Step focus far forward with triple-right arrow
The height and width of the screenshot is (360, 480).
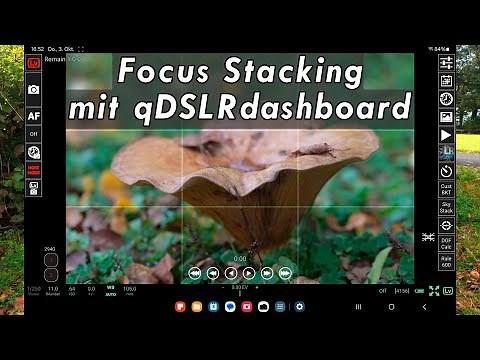[x=285, y=273]
